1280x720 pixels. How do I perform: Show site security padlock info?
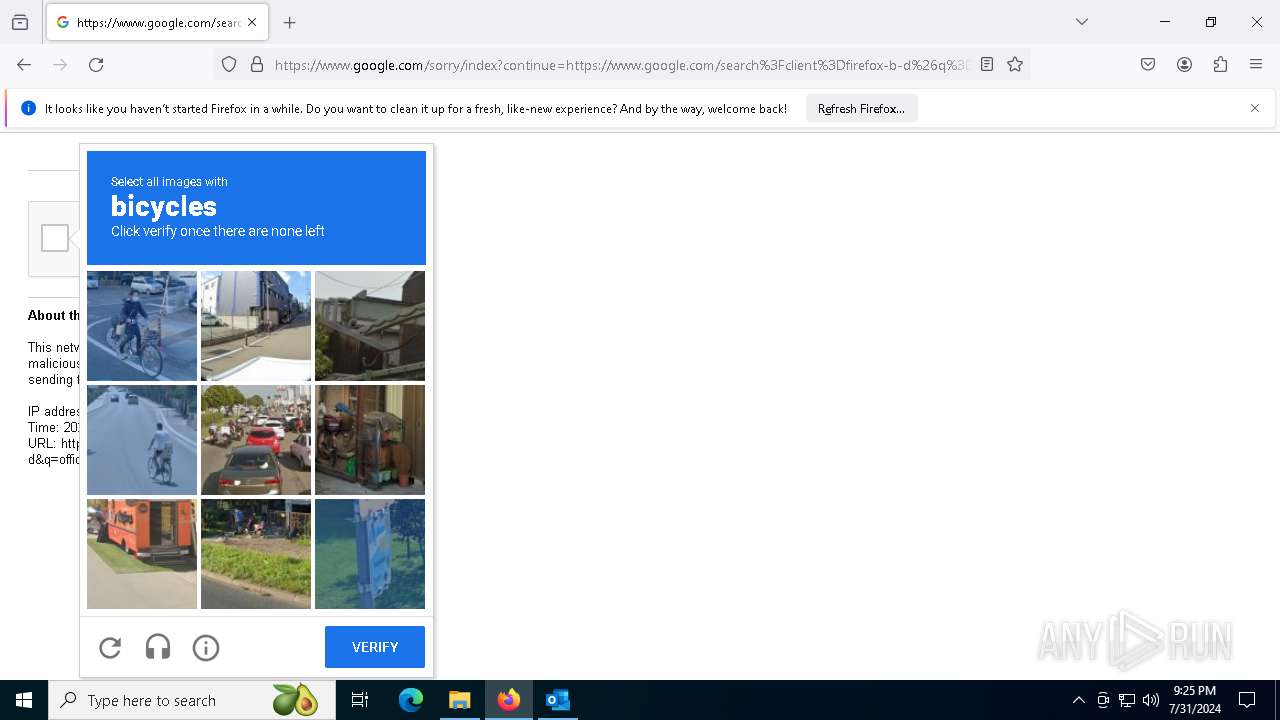pyautogui.click(x=257, y=65)
